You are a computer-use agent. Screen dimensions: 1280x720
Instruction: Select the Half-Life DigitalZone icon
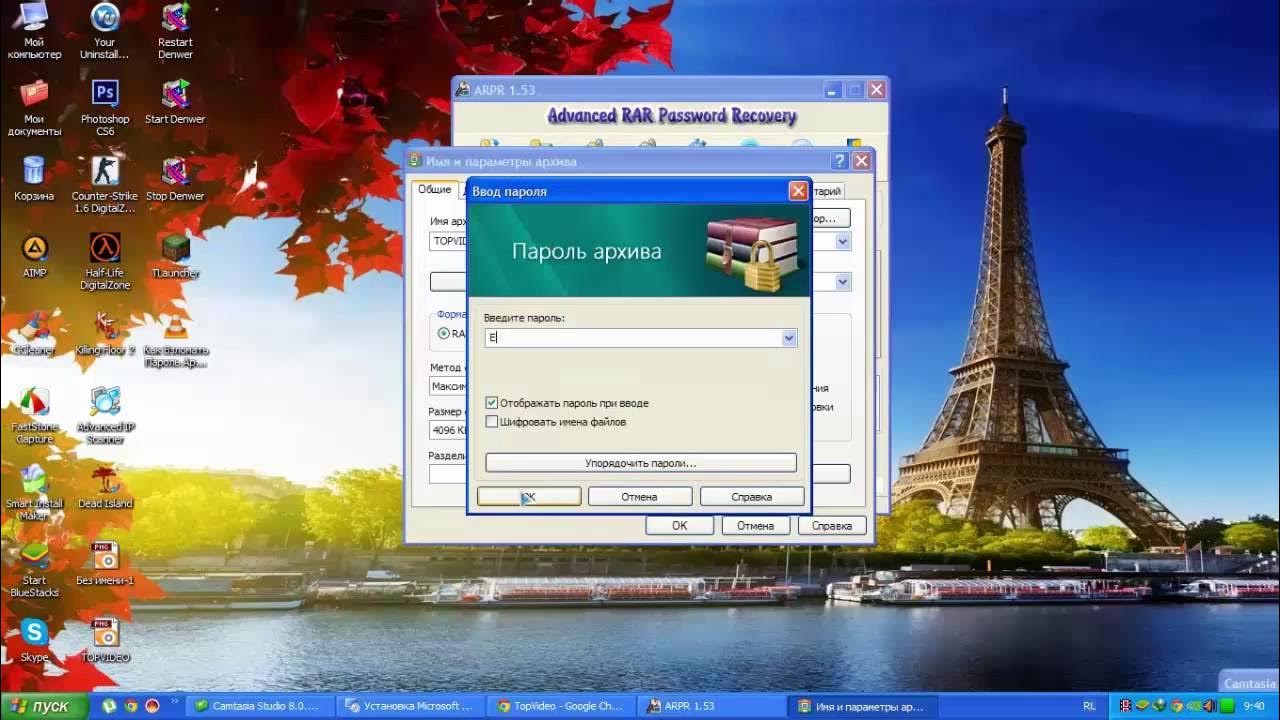(105, 261)
